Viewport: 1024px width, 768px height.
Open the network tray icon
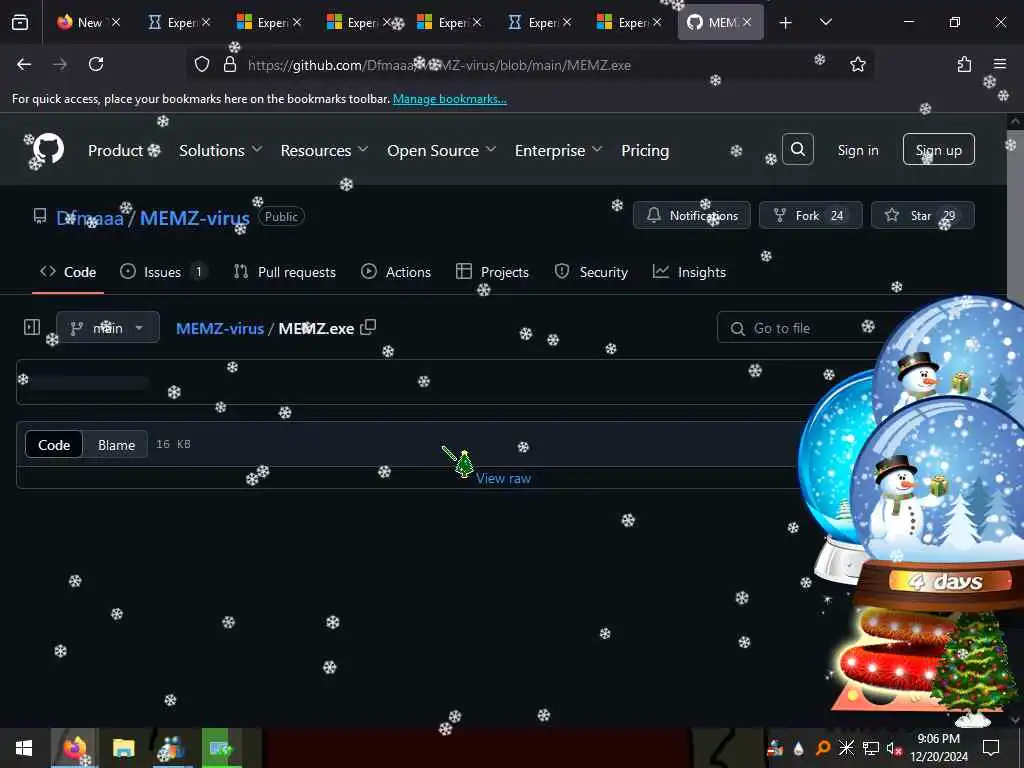871,748
